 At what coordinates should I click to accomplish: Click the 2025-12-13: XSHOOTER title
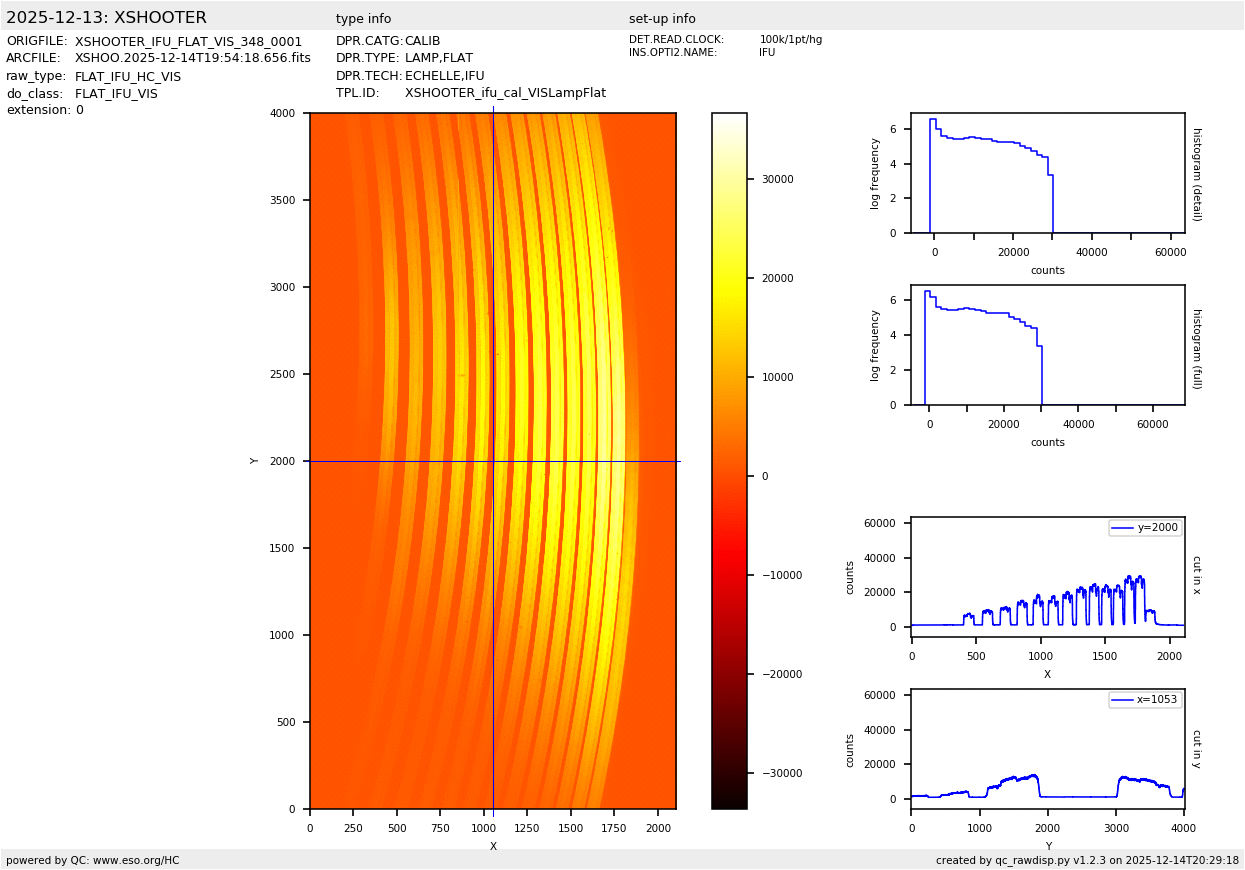[106, 18]
